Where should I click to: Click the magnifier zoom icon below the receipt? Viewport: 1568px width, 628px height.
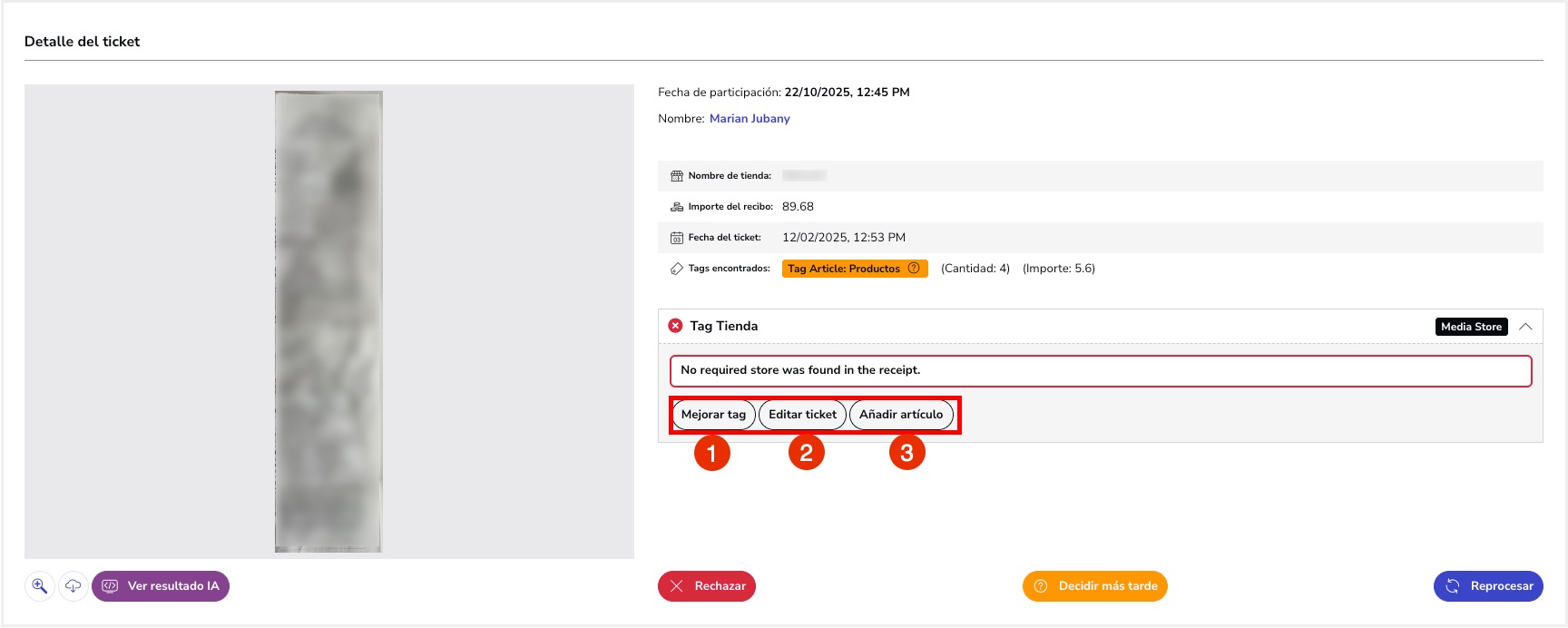(x=40, y=586)
